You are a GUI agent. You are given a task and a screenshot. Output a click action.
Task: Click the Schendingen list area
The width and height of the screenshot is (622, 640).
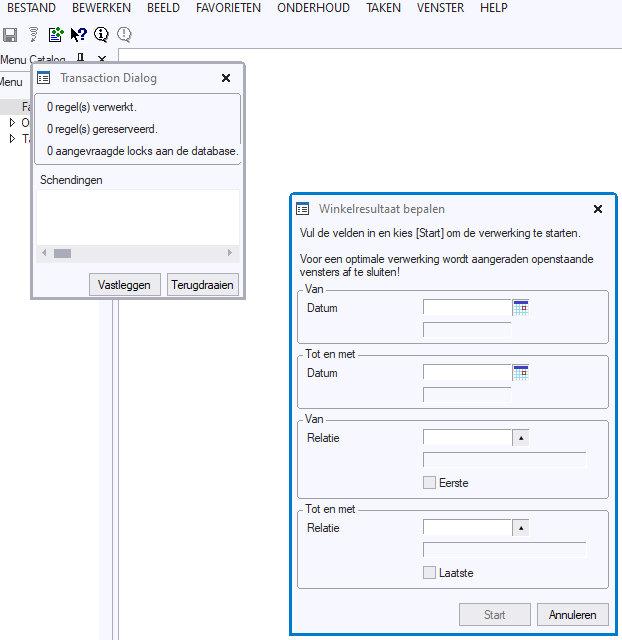tap(138, 217)
